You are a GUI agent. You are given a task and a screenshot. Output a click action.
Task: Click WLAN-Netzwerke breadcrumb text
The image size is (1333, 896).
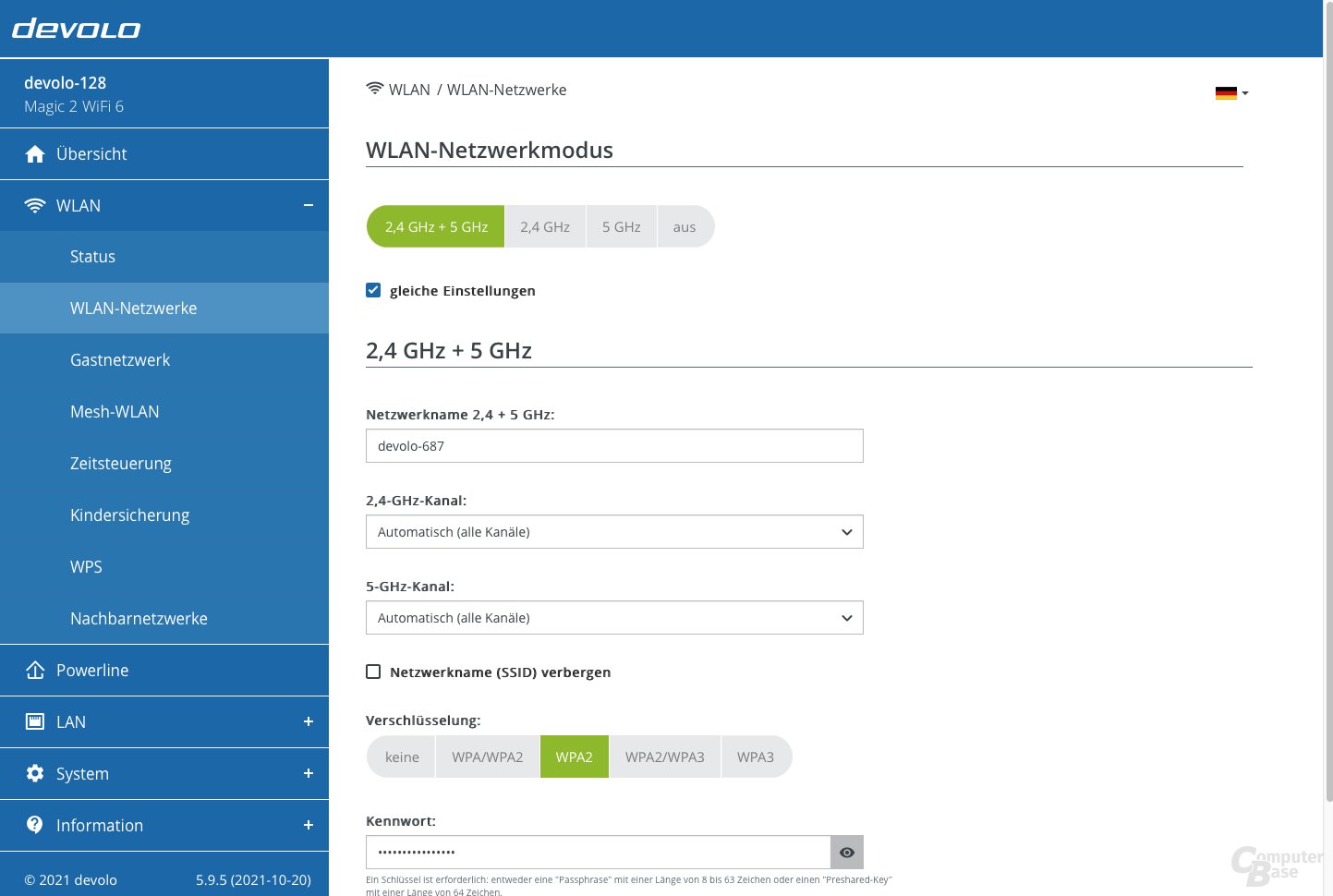pyautogui.click(x=507, y=90)
